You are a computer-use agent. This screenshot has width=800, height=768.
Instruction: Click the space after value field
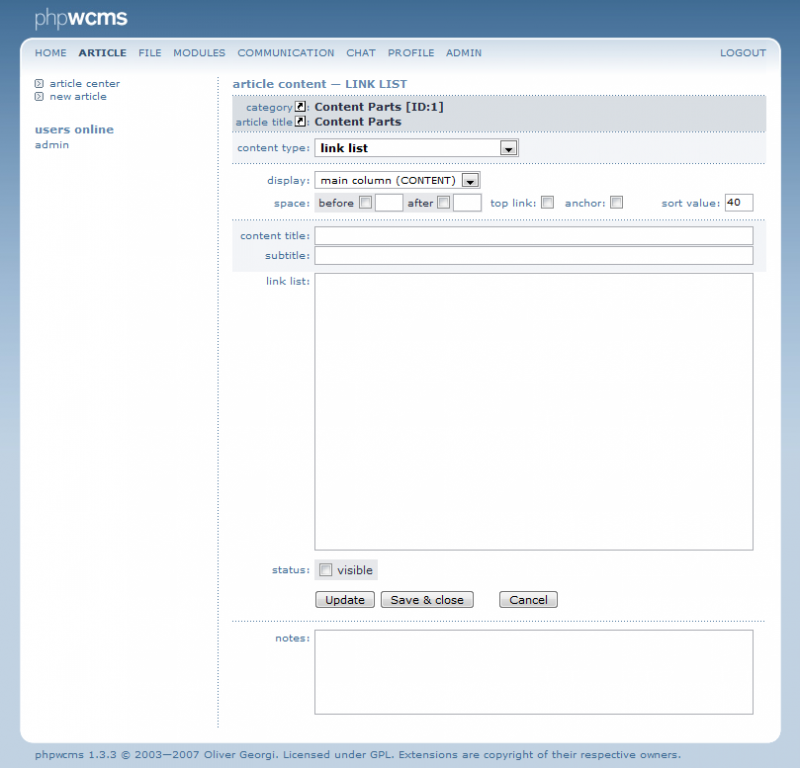click(x=467, y=203)
